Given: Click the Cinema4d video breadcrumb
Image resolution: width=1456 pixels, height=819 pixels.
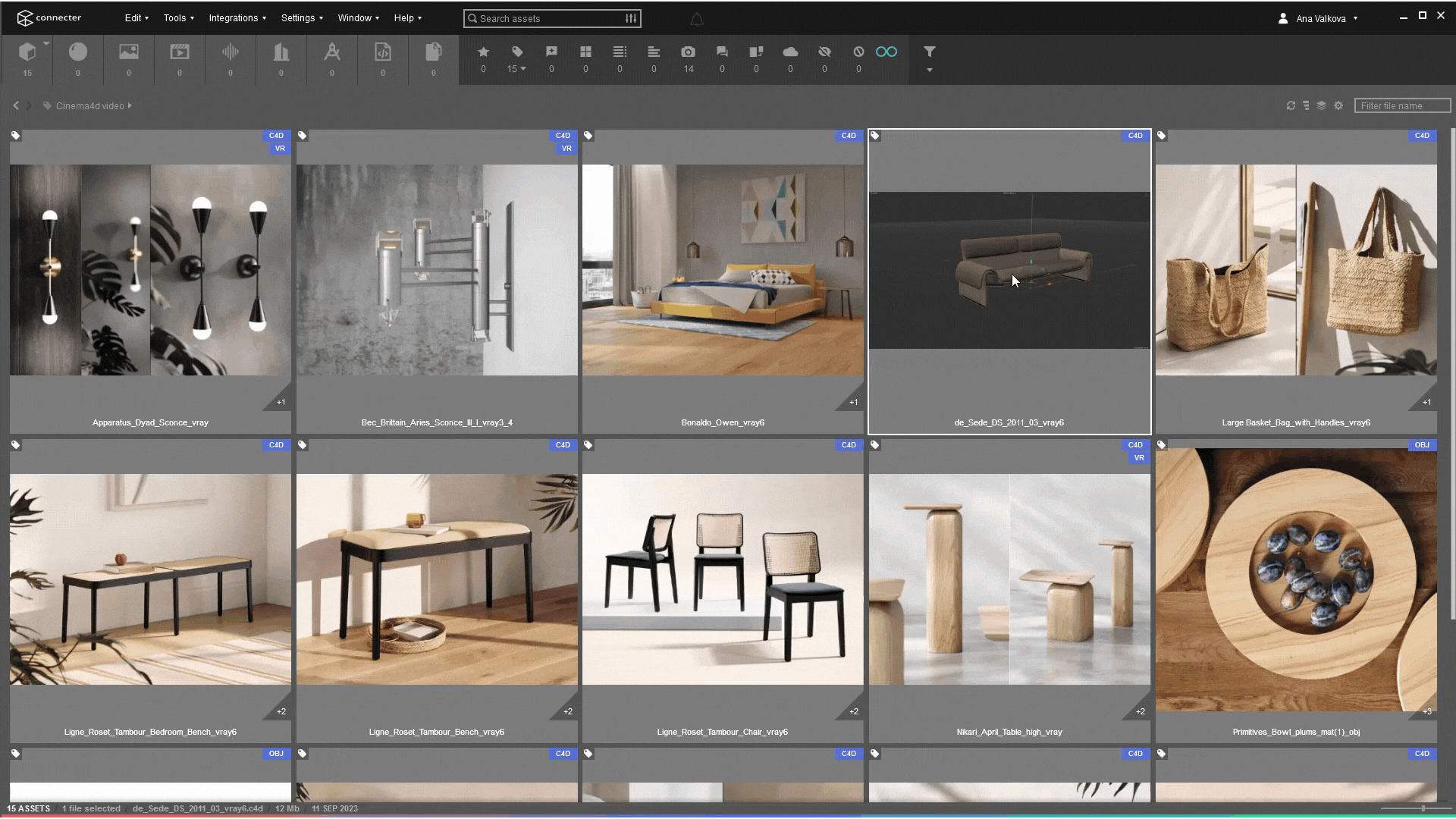Looking at the screenshot, I should 89,106.
